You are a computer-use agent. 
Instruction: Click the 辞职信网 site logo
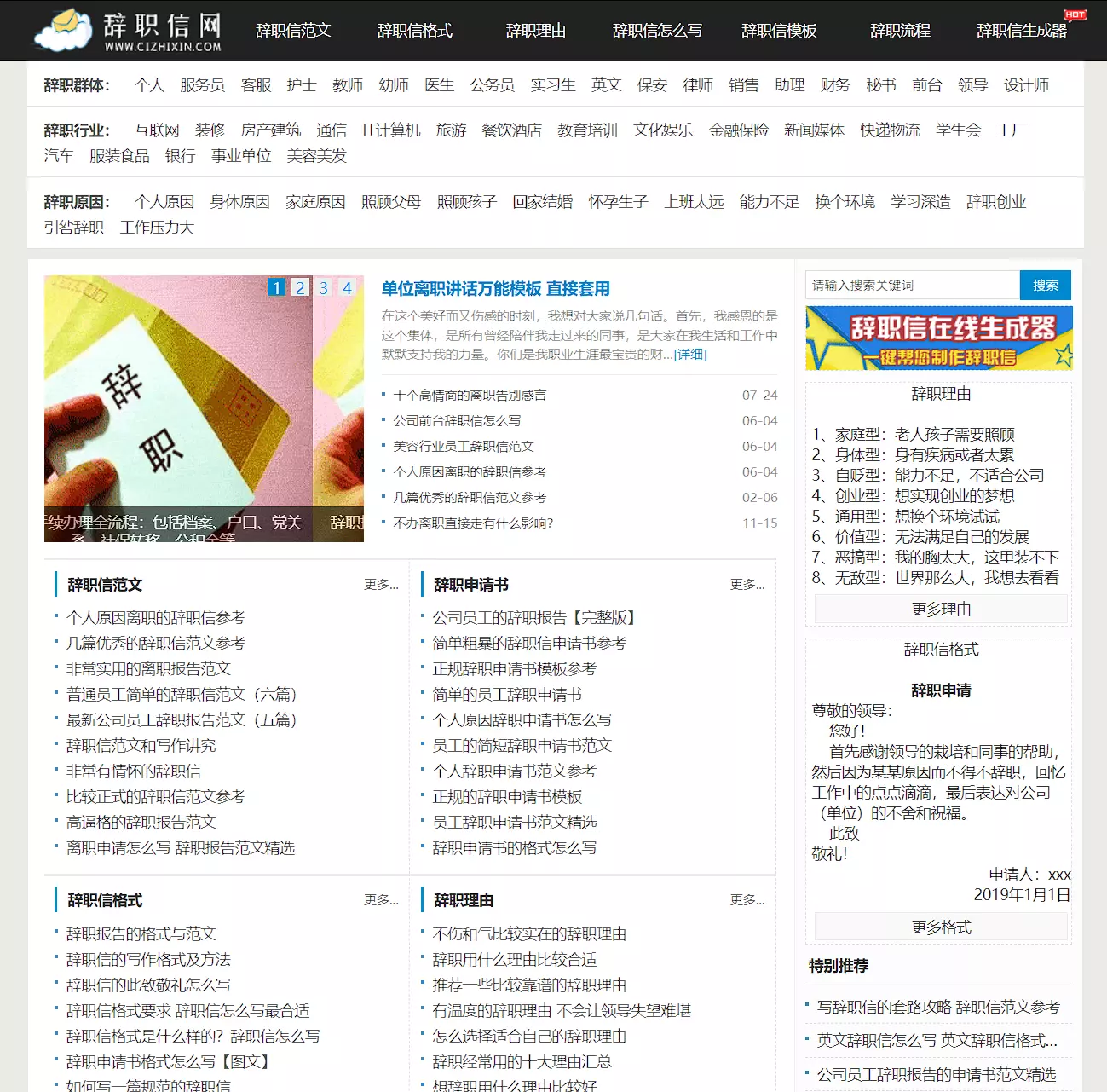click(x=128, y=31)
